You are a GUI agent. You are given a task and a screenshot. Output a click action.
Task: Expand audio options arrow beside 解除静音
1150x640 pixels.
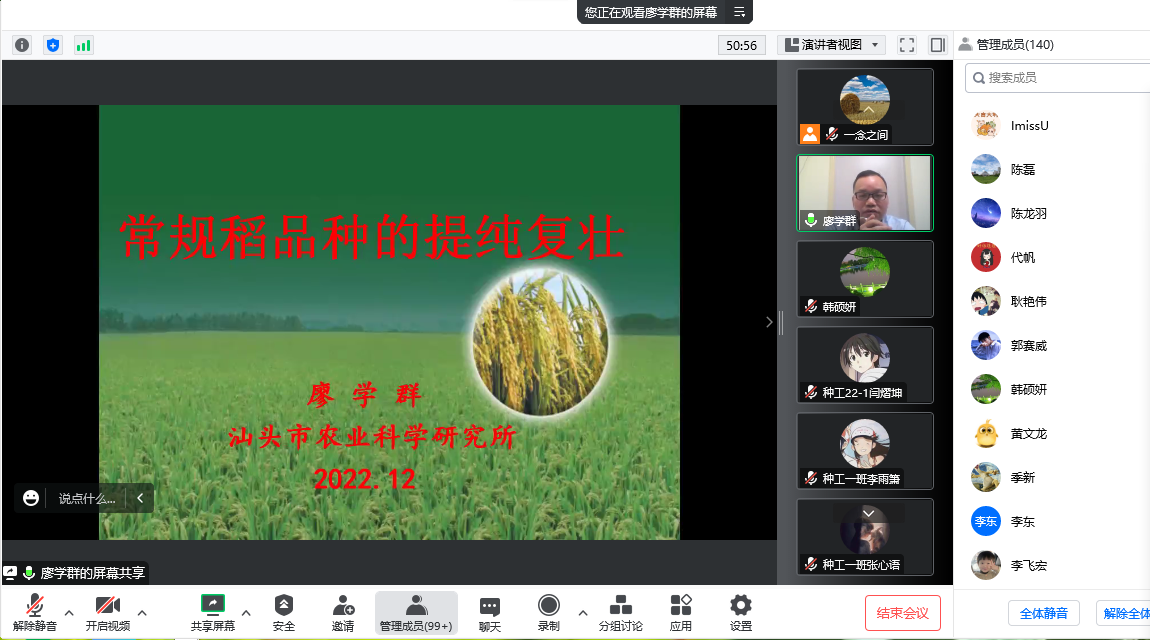pos(69,612)
